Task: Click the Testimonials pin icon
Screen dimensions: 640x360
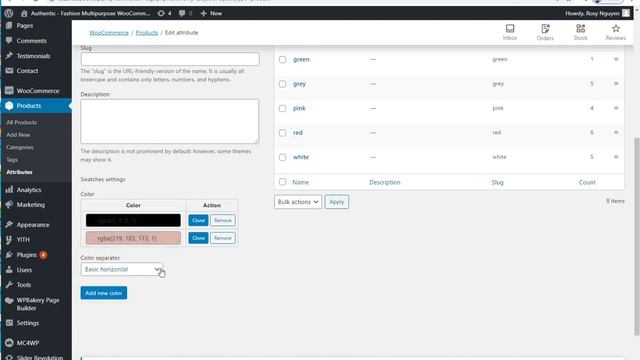Action: pos(9,56)
